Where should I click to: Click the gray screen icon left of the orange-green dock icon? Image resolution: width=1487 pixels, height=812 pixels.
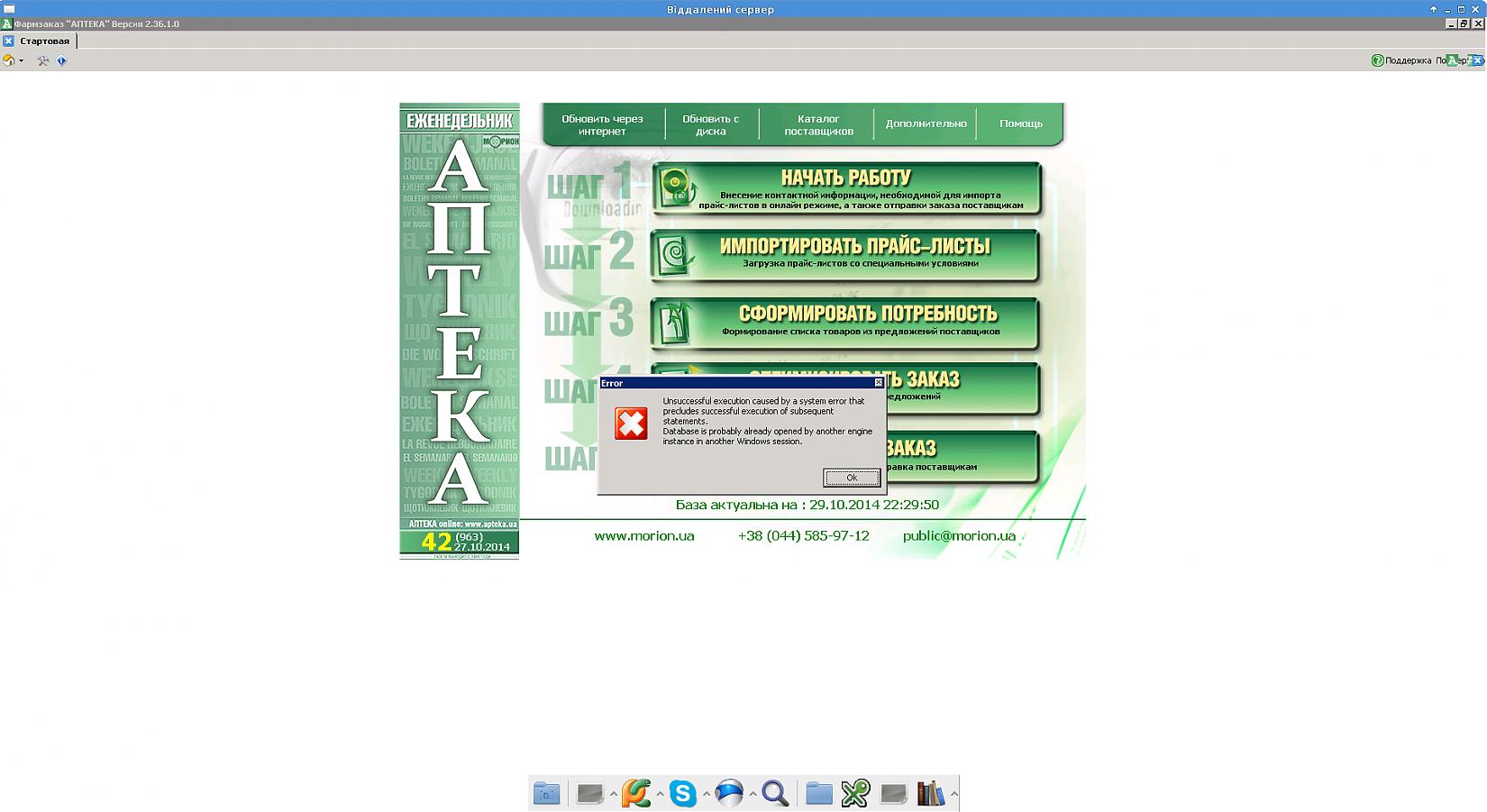tap(589, 793)
